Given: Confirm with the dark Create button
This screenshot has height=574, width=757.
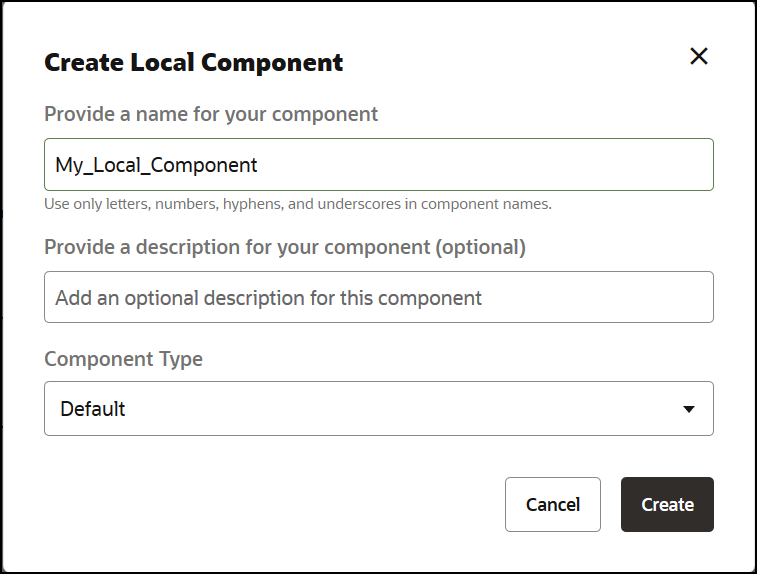Looking at the screenshot, I should point(667,504).
